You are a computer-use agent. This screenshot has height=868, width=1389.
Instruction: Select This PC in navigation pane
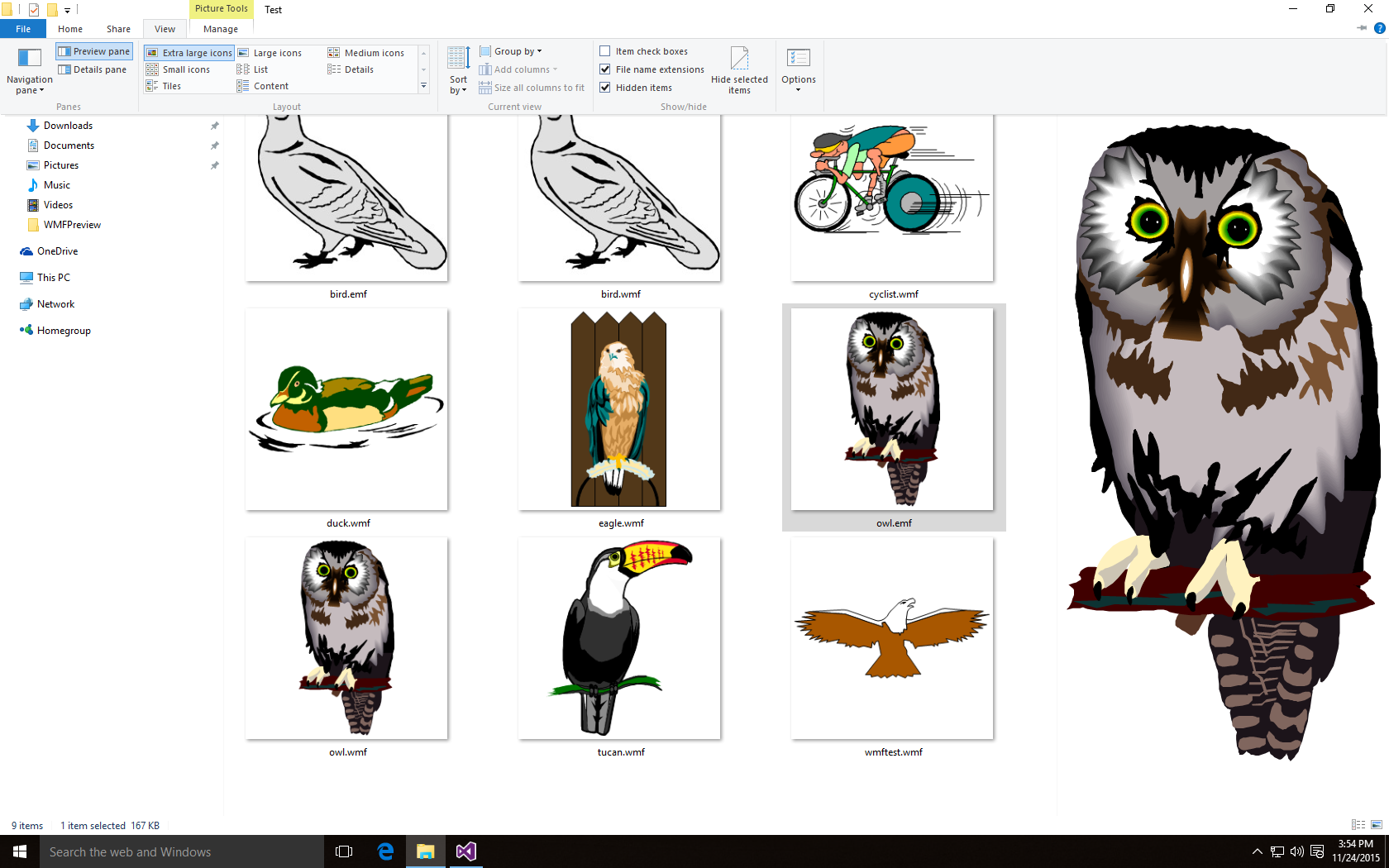(54, 278)
